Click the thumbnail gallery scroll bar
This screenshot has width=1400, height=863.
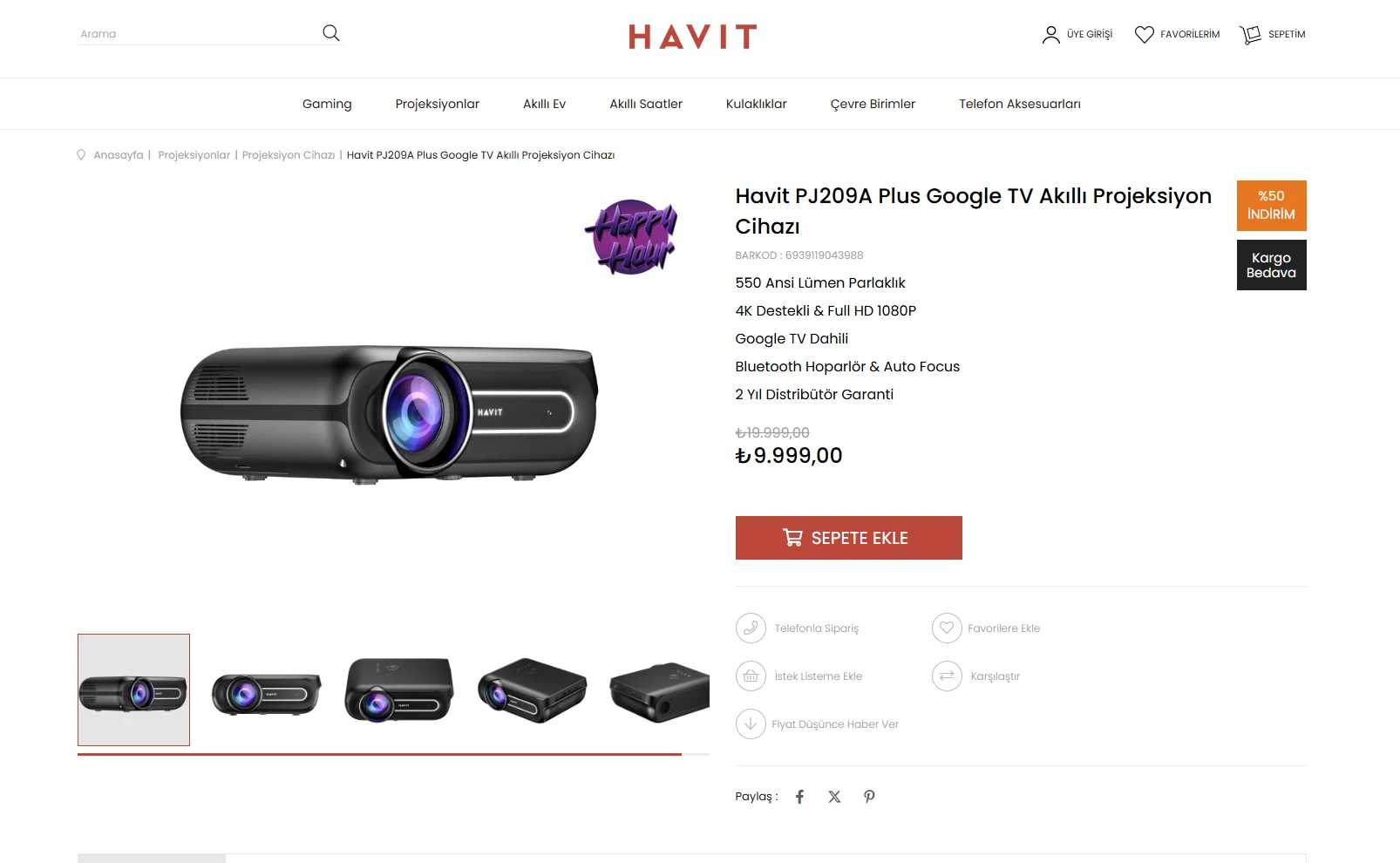pyautogui.click(x=393, y=754)
